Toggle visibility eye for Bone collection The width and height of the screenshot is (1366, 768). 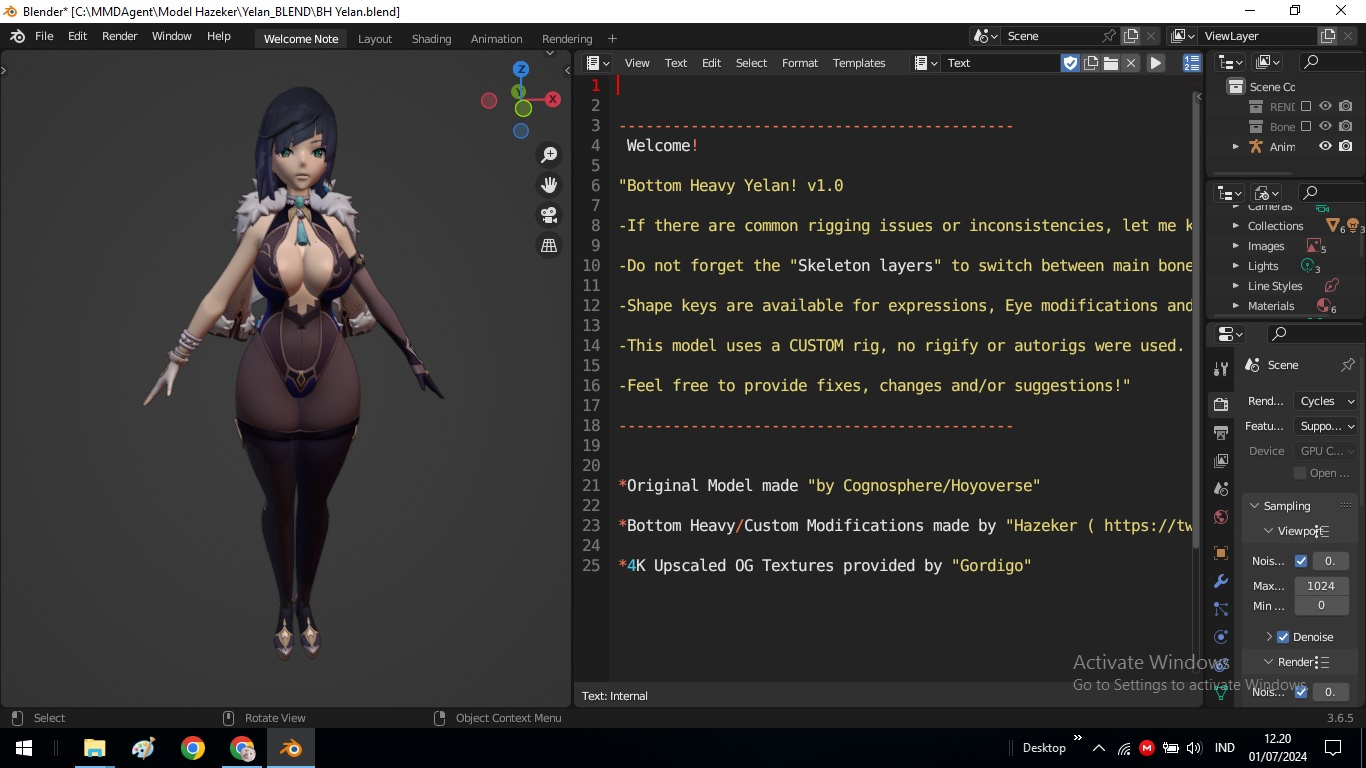tap(1325, 126)
